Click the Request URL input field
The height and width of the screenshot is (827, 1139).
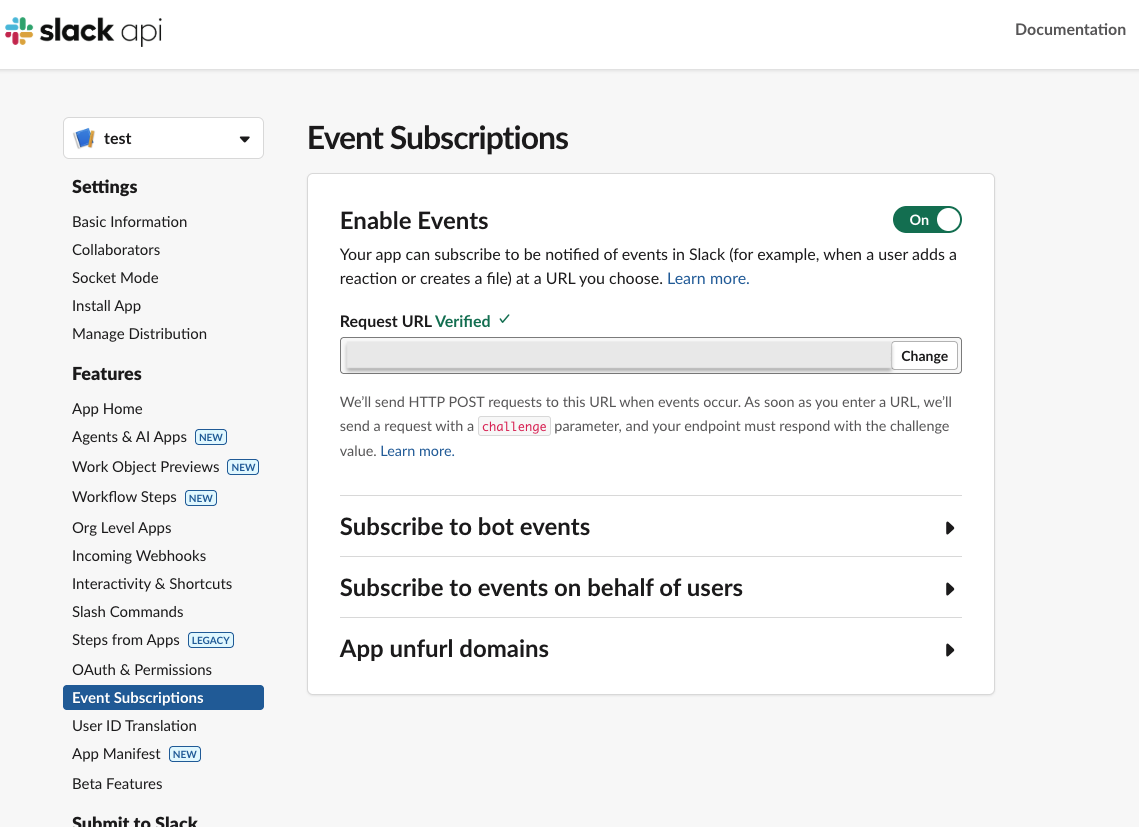click(617, 356)
